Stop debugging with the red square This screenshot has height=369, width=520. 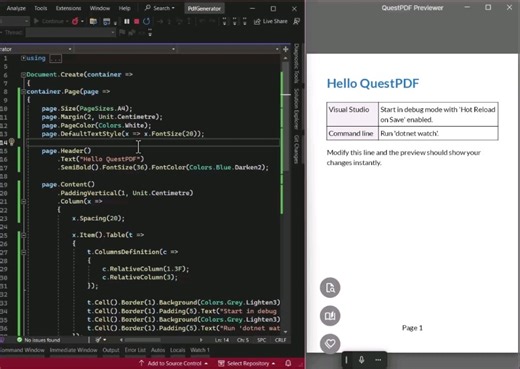coord(136,21)
